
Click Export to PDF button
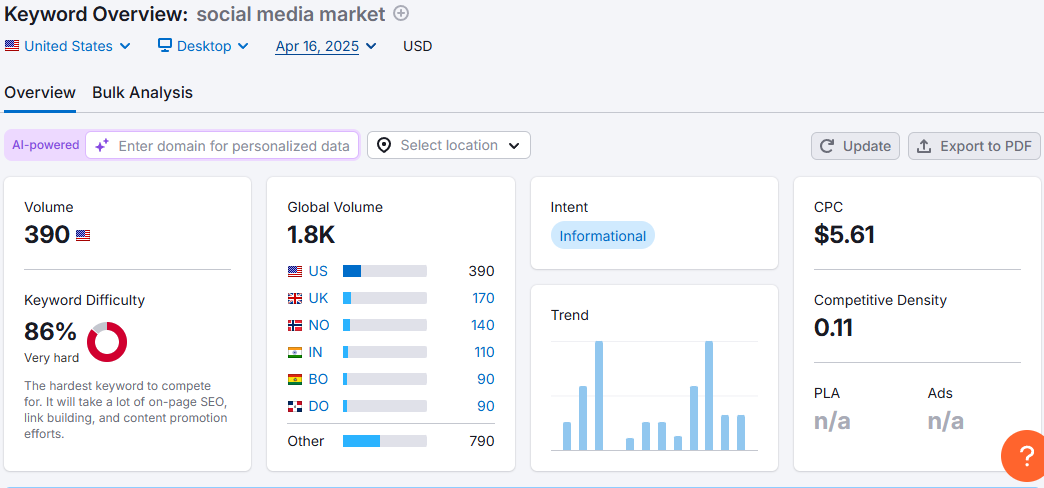(x=974, y=146)
